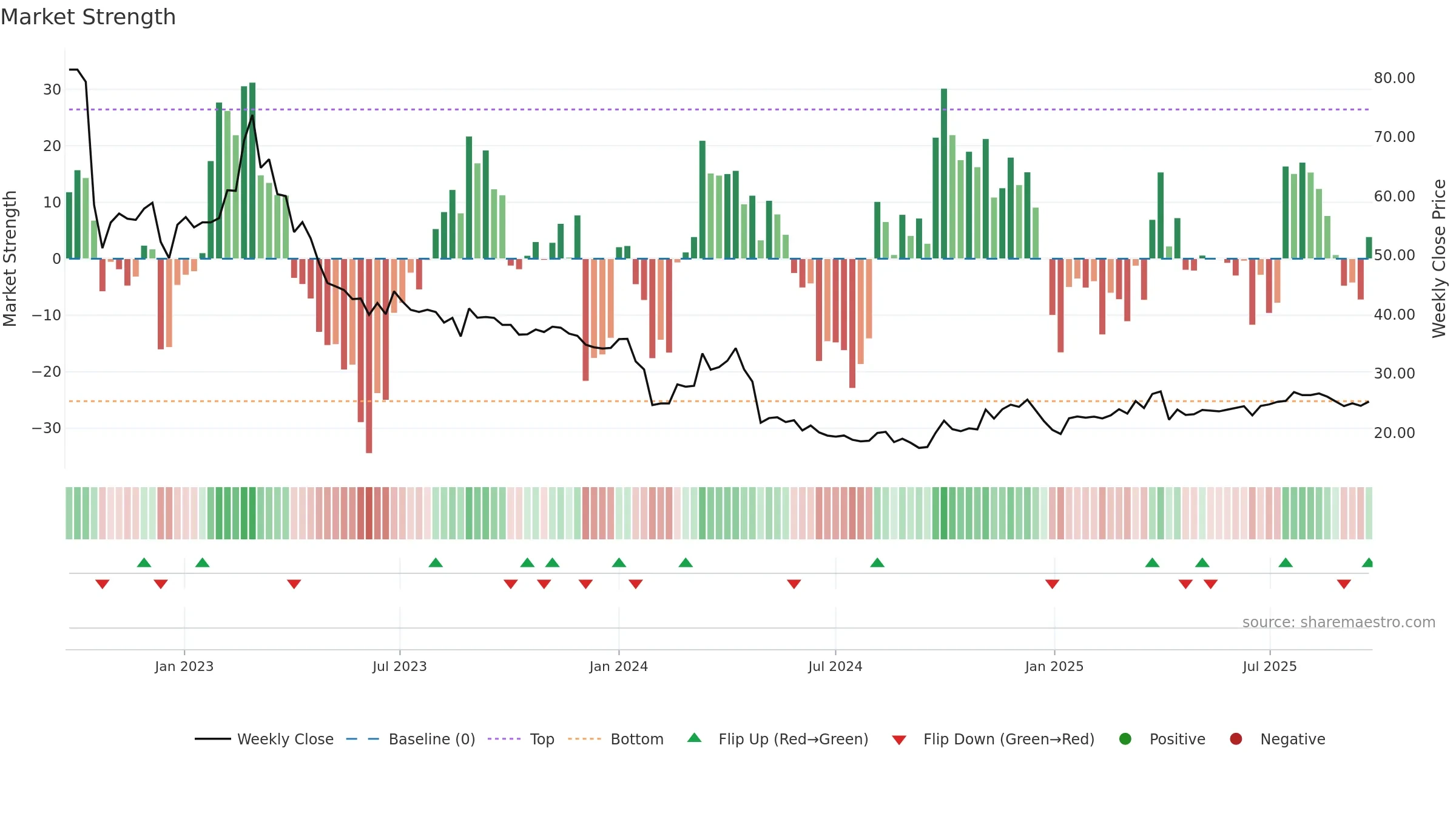Image resolution: width=1456 pixels, height=819 pixels.
Task: Click the 20.00 price axis tick
Action: pos(1395,433)
